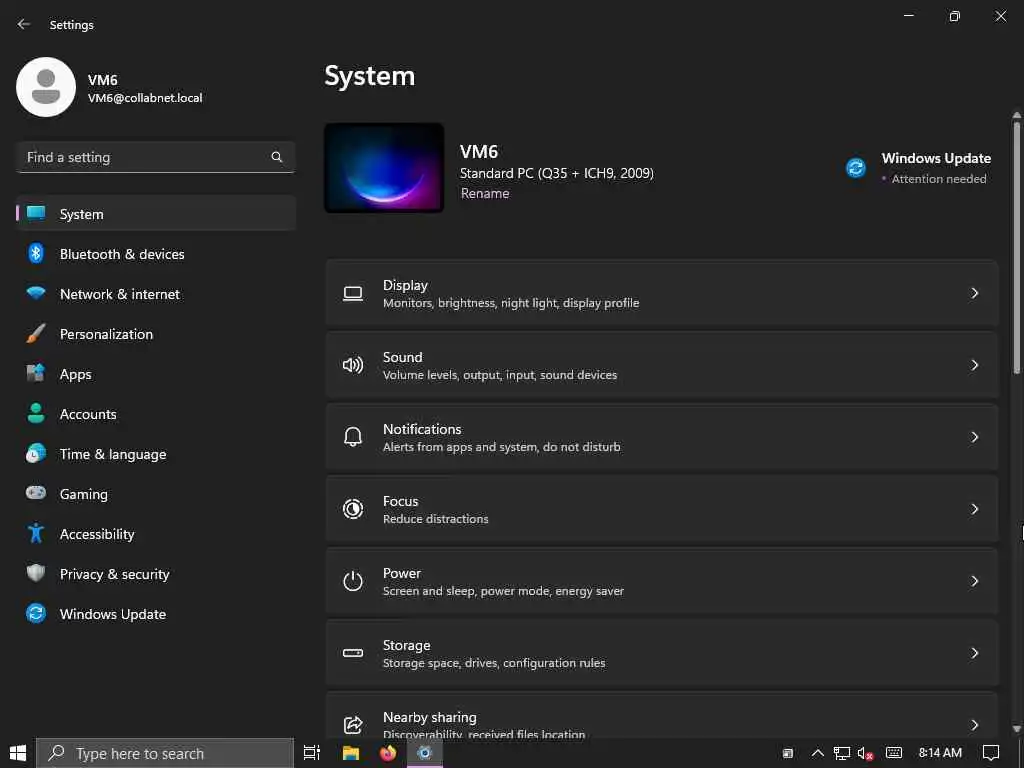This screenshot has width=1024, height=768.
Task: Click the vertical scrollbar thumb
Action: (1016, 246)
